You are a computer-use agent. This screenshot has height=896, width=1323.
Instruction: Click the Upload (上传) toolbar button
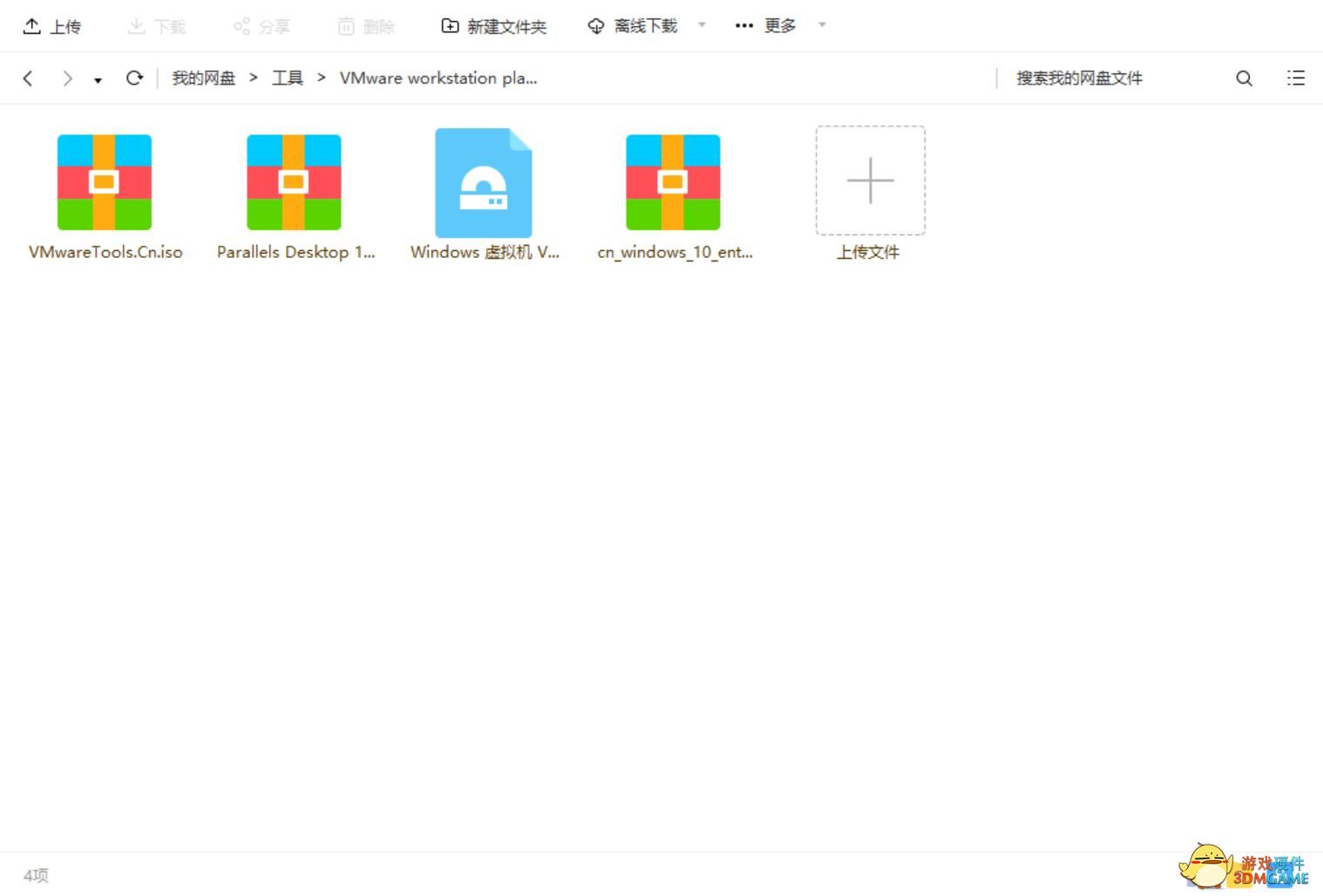point(51,26)
